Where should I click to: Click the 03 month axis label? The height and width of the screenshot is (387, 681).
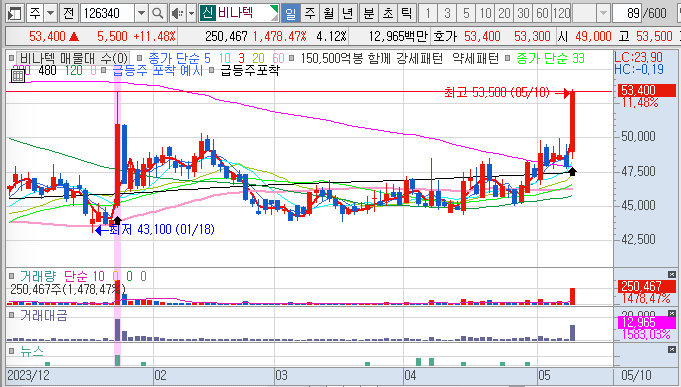[281, 375]
